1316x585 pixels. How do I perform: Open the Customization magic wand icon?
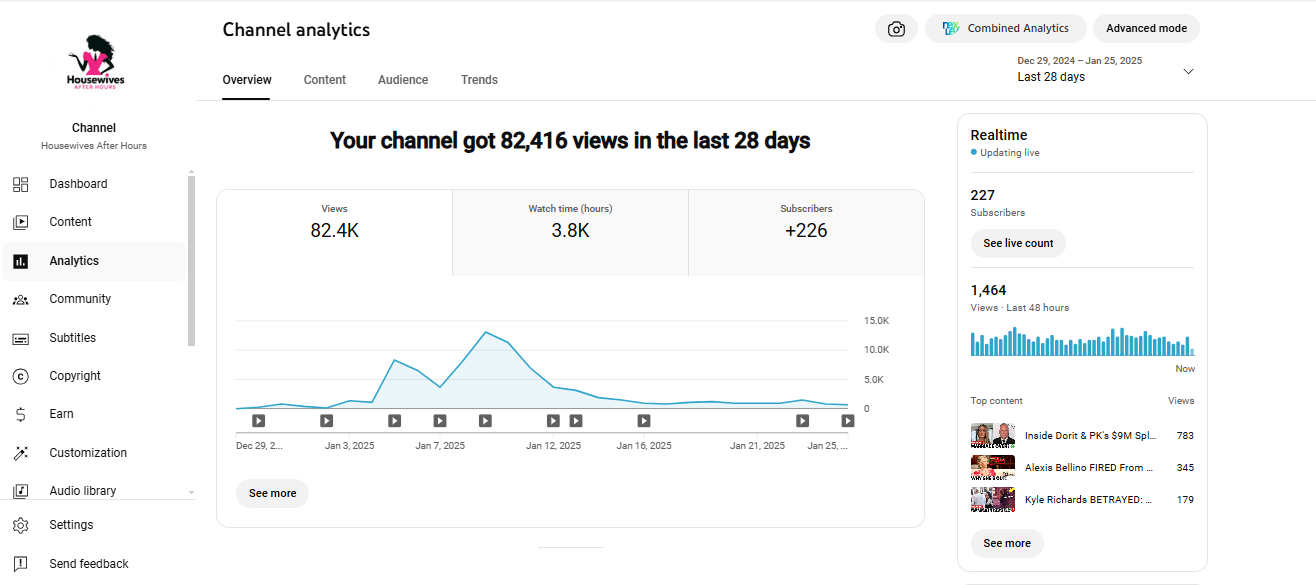pyautogui.click(x=20, y=453)
